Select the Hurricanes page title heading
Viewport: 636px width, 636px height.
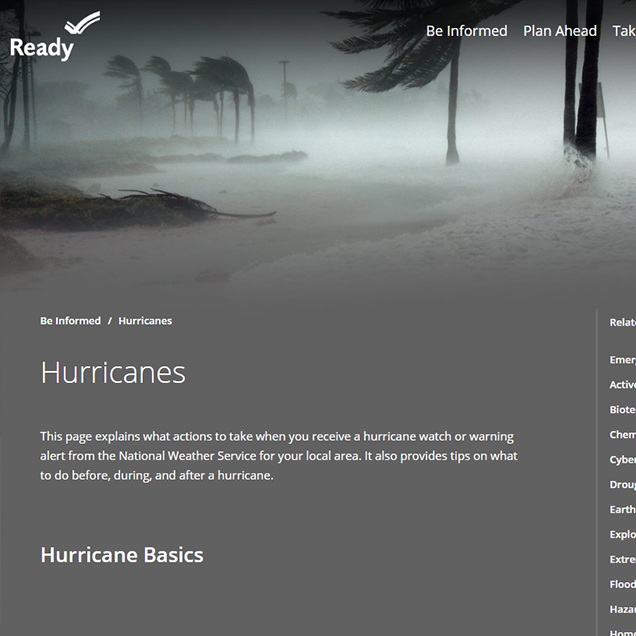click(x=113, y=373)
